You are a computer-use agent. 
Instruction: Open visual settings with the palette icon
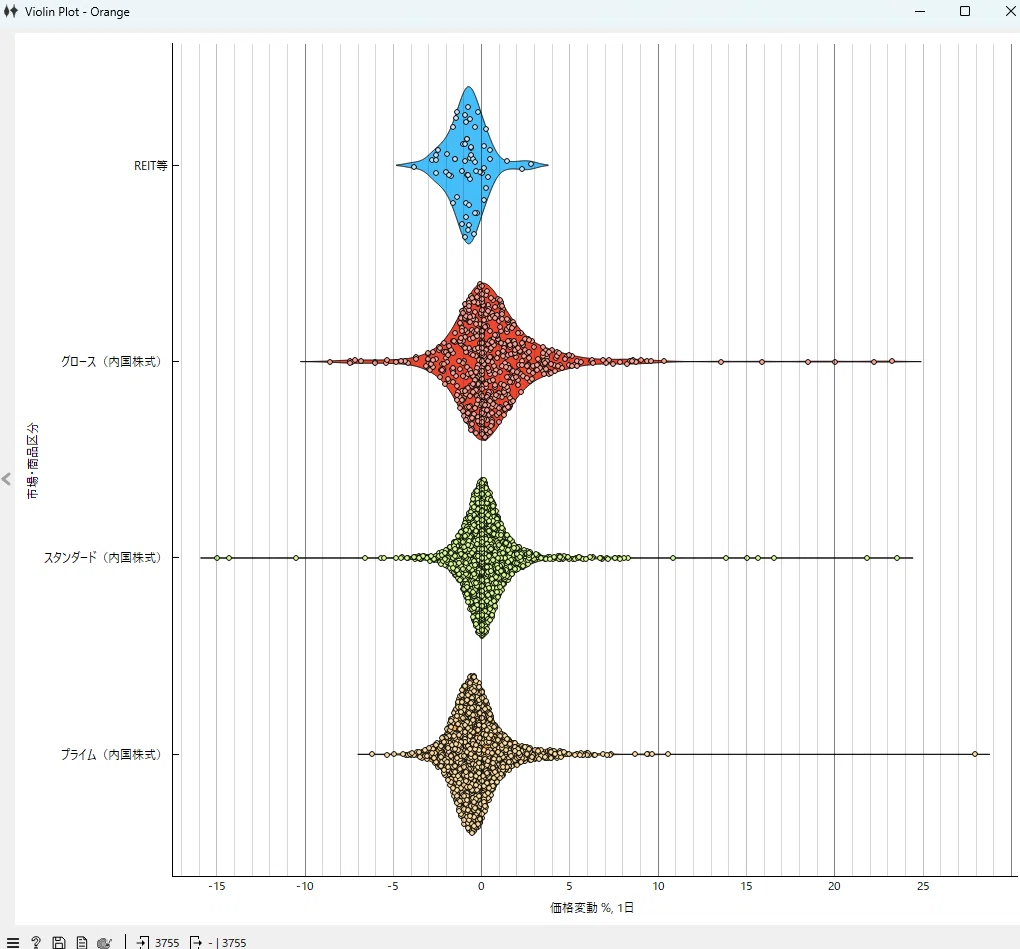coord(104,942)
